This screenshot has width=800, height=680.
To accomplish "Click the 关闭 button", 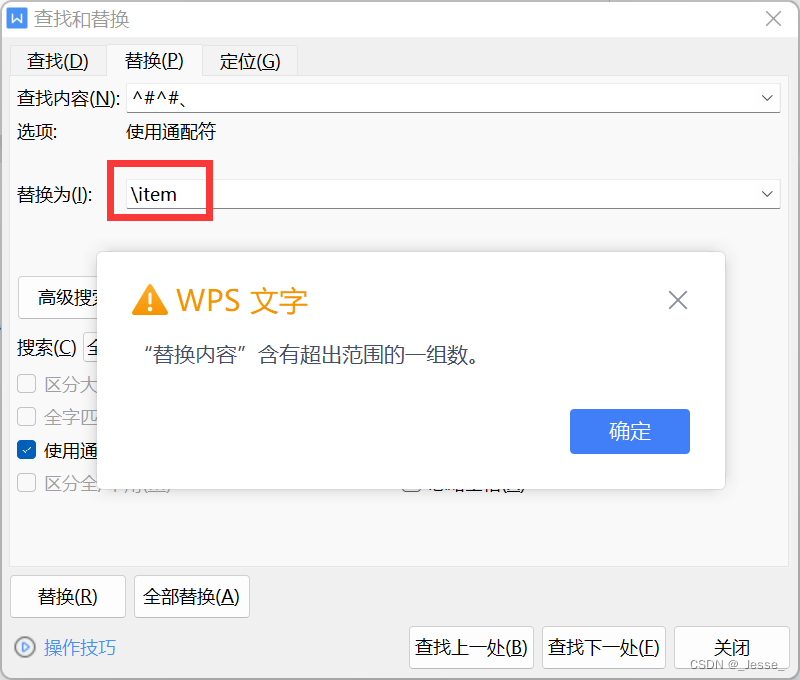I will (732, 647).
